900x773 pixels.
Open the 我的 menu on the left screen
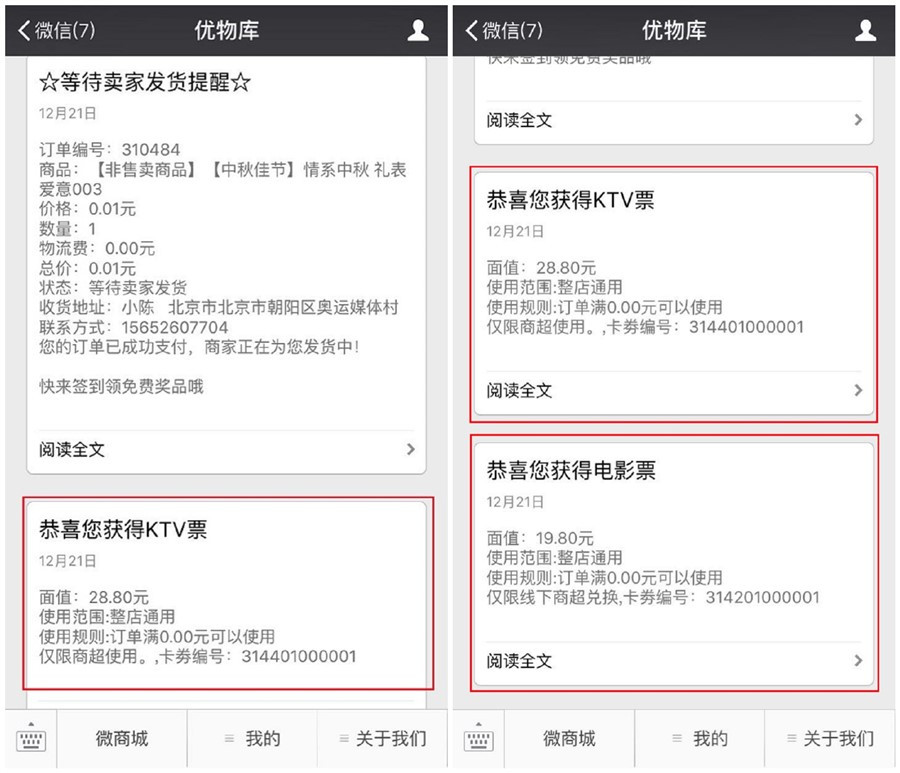tap(252, 739)
